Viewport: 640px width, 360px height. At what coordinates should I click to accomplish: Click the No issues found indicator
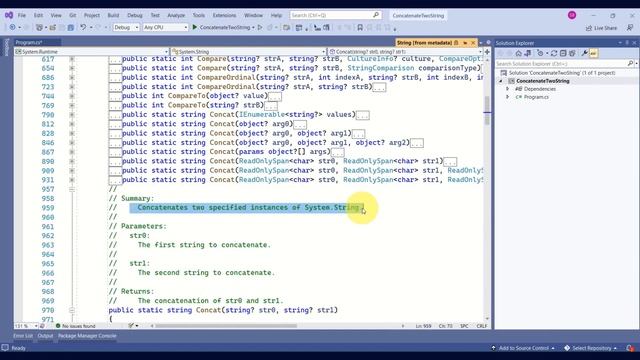tap(76, 326)
